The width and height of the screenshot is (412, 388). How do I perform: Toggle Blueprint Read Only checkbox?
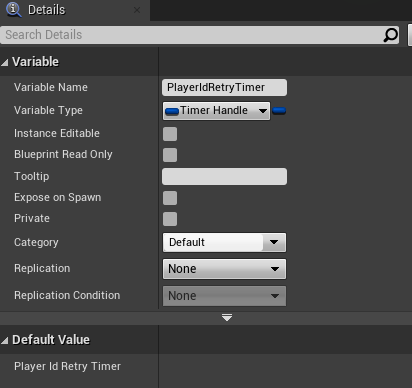(x=170, y=155)
